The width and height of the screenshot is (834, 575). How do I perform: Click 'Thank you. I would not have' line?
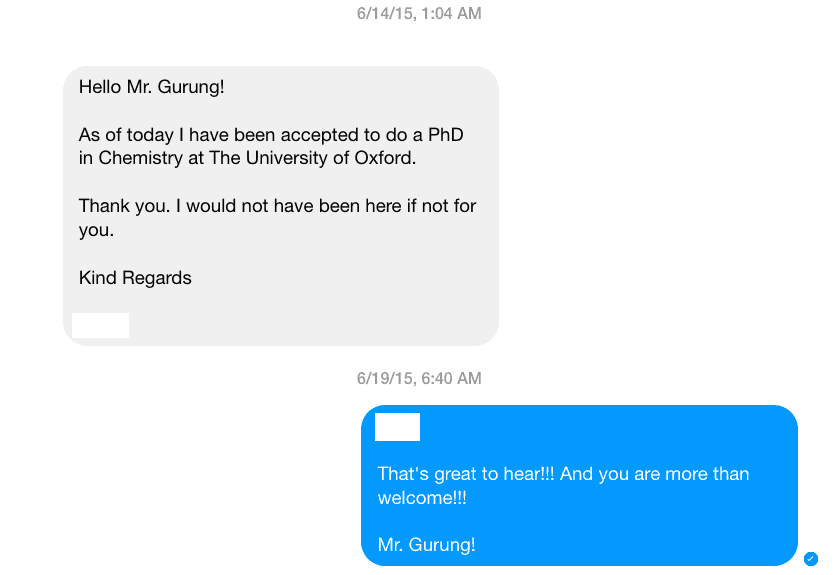(197, 206)
